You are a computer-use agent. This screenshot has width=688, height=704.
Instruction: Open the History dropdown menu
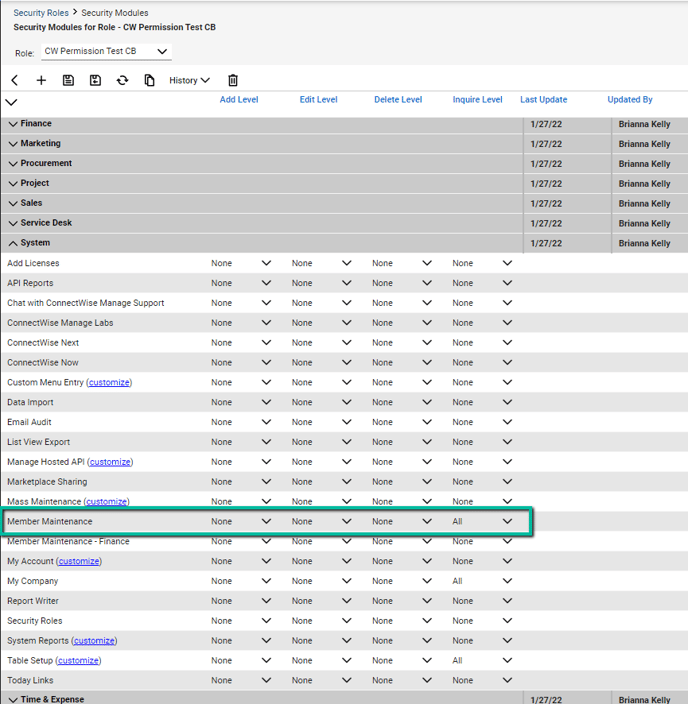189,80
